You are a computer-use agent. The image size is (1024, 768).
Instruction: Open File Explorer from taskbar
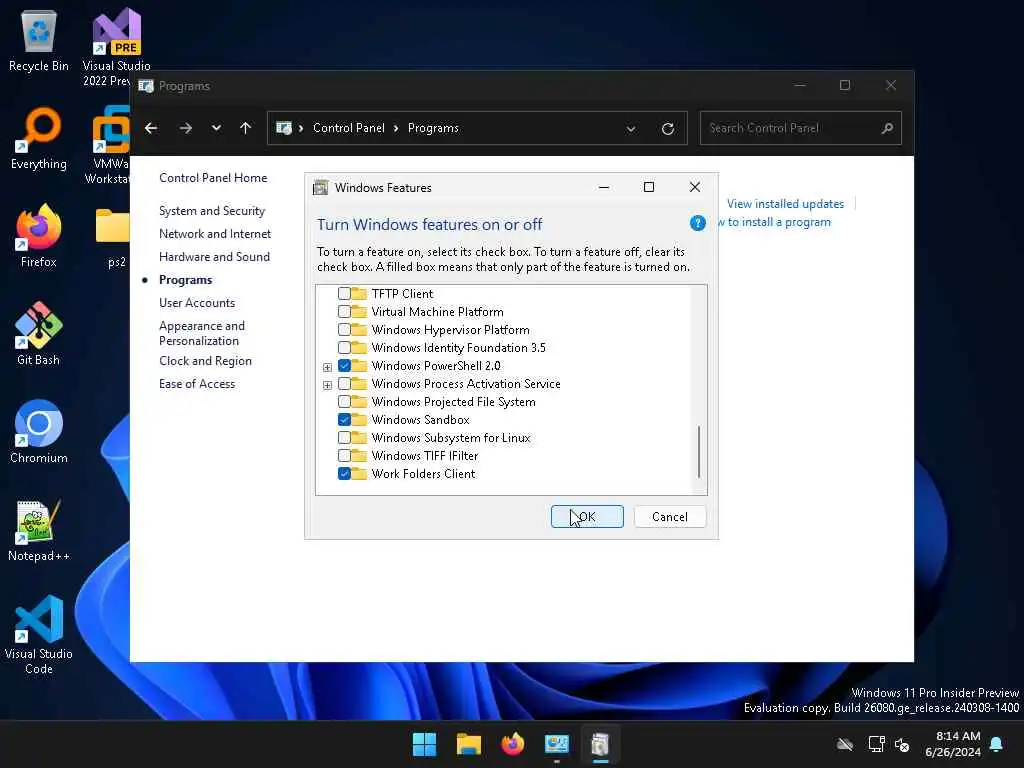[x=468, y=744]
